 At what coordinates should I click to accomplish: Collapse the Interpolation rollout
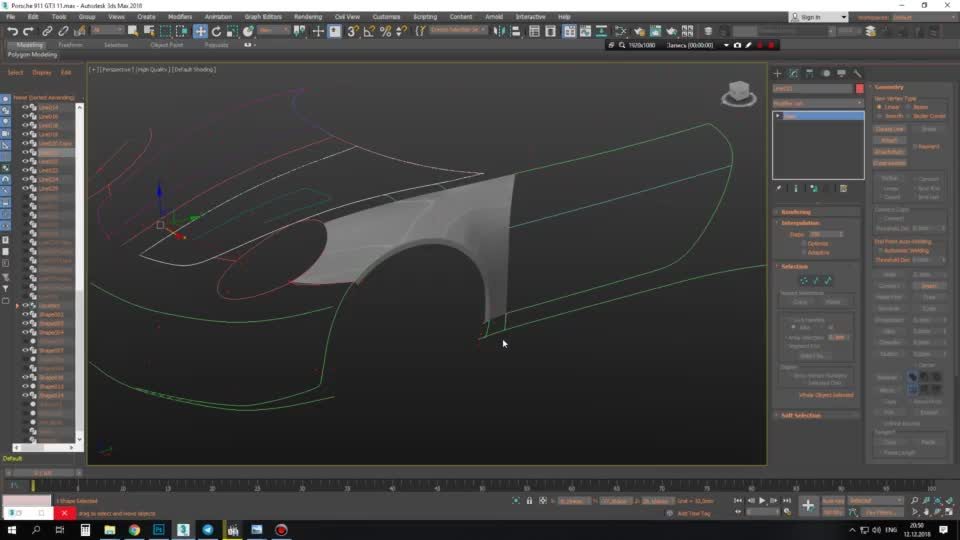[x=800, y=223]
